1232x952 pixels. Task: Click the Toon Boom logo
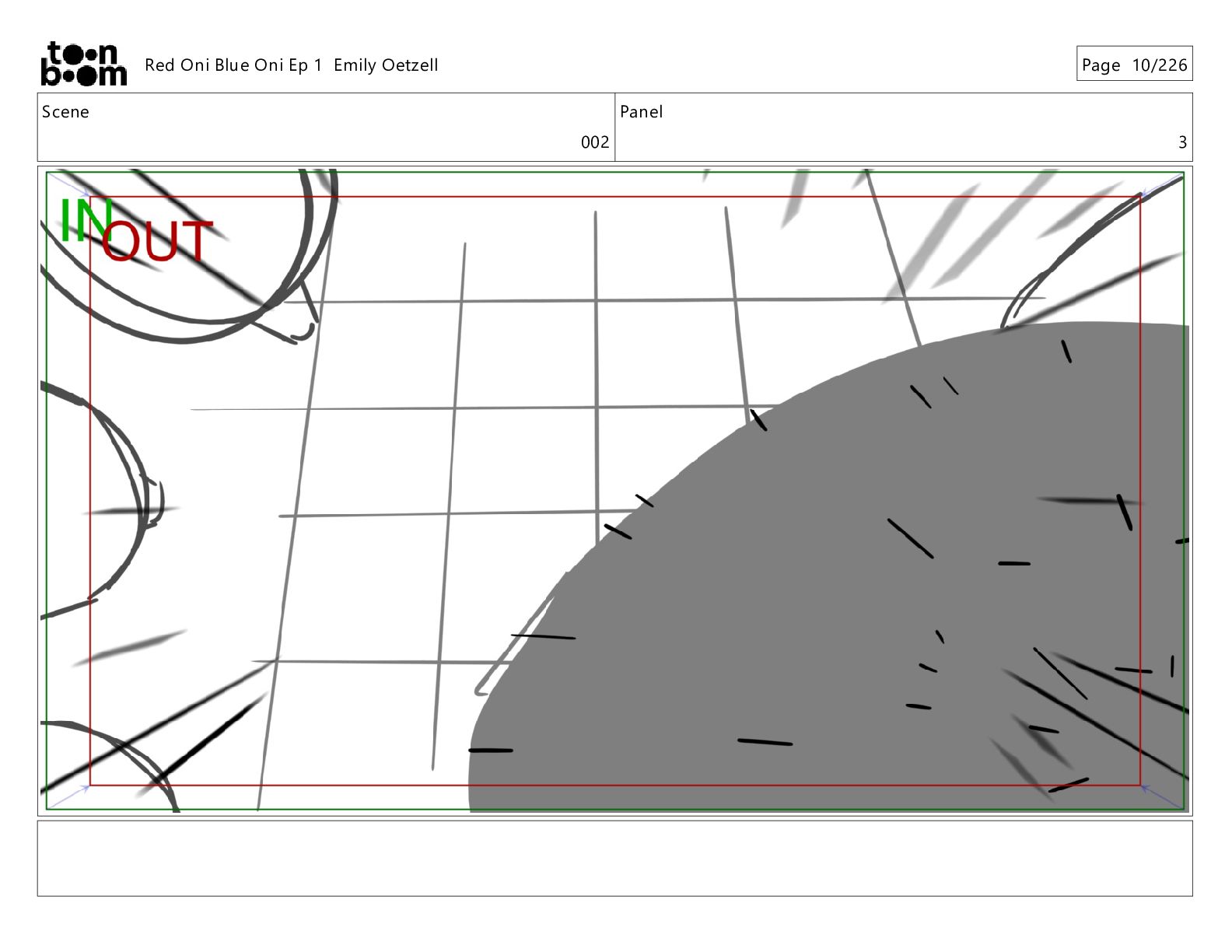(83, 64)
